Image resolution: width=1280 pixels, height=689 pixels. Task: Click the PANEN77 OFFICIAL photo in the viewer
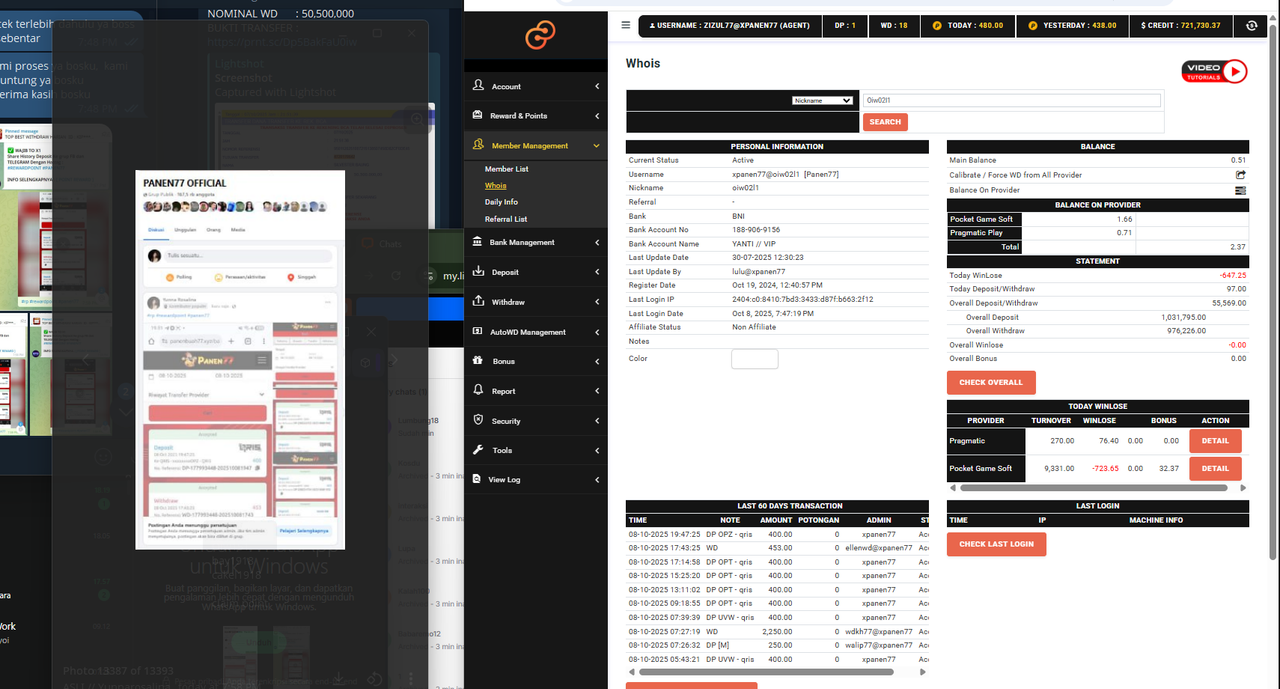240,359
